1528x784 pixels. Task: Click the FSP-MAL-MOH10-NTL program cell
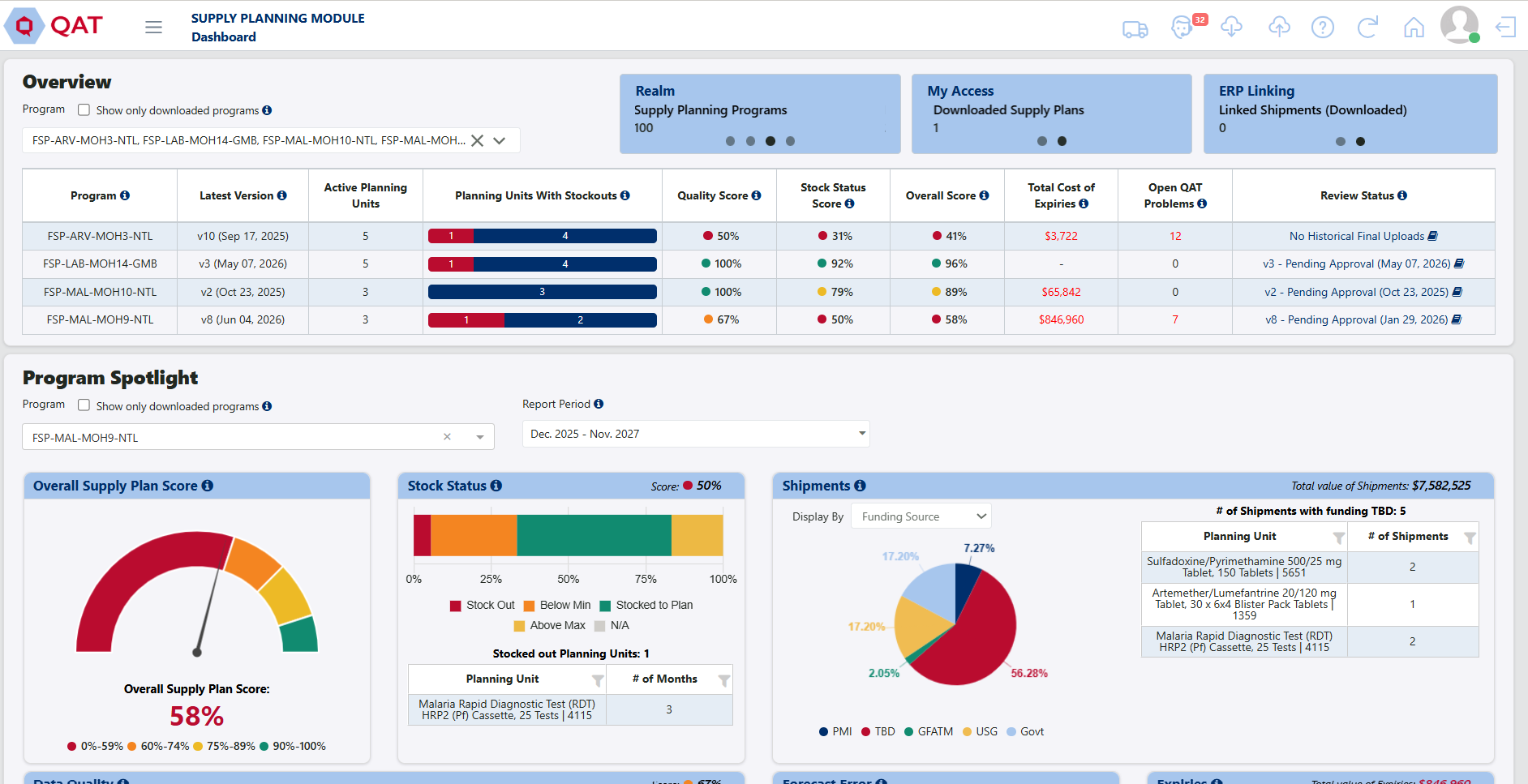[x=100, y=292]
